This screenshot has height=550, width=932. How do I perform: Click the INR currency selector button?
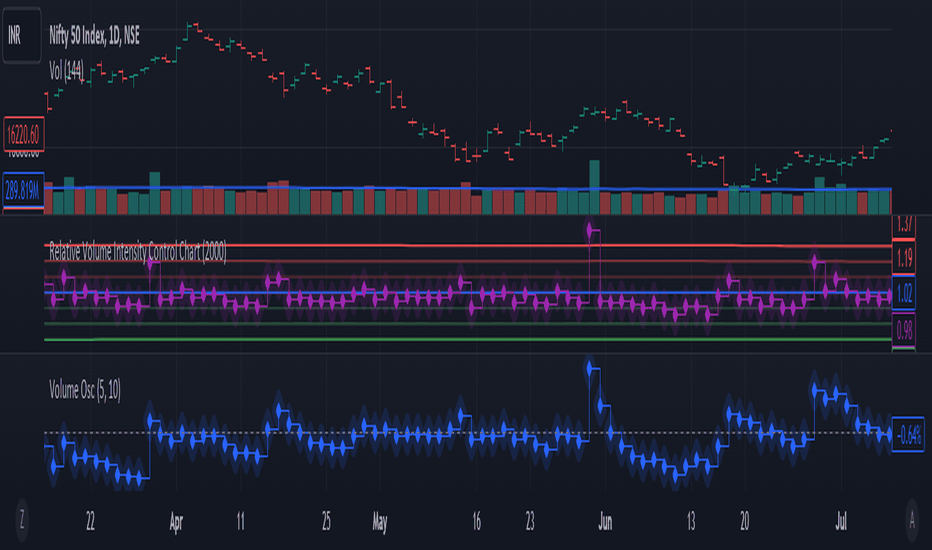(21, 35)
